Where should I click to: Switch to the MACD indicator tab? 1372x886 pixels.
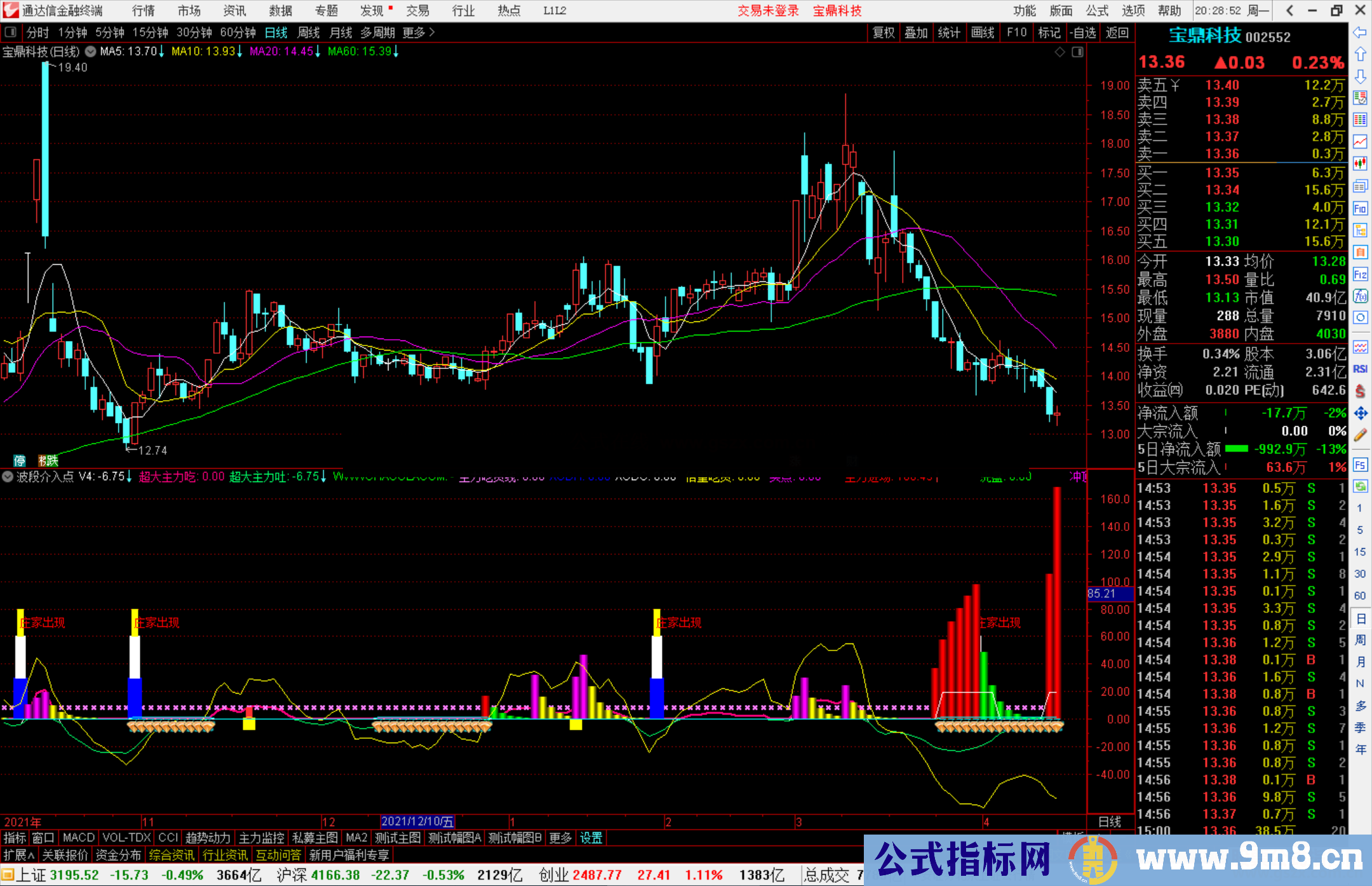pyautogui.click(x=77, y=838)
